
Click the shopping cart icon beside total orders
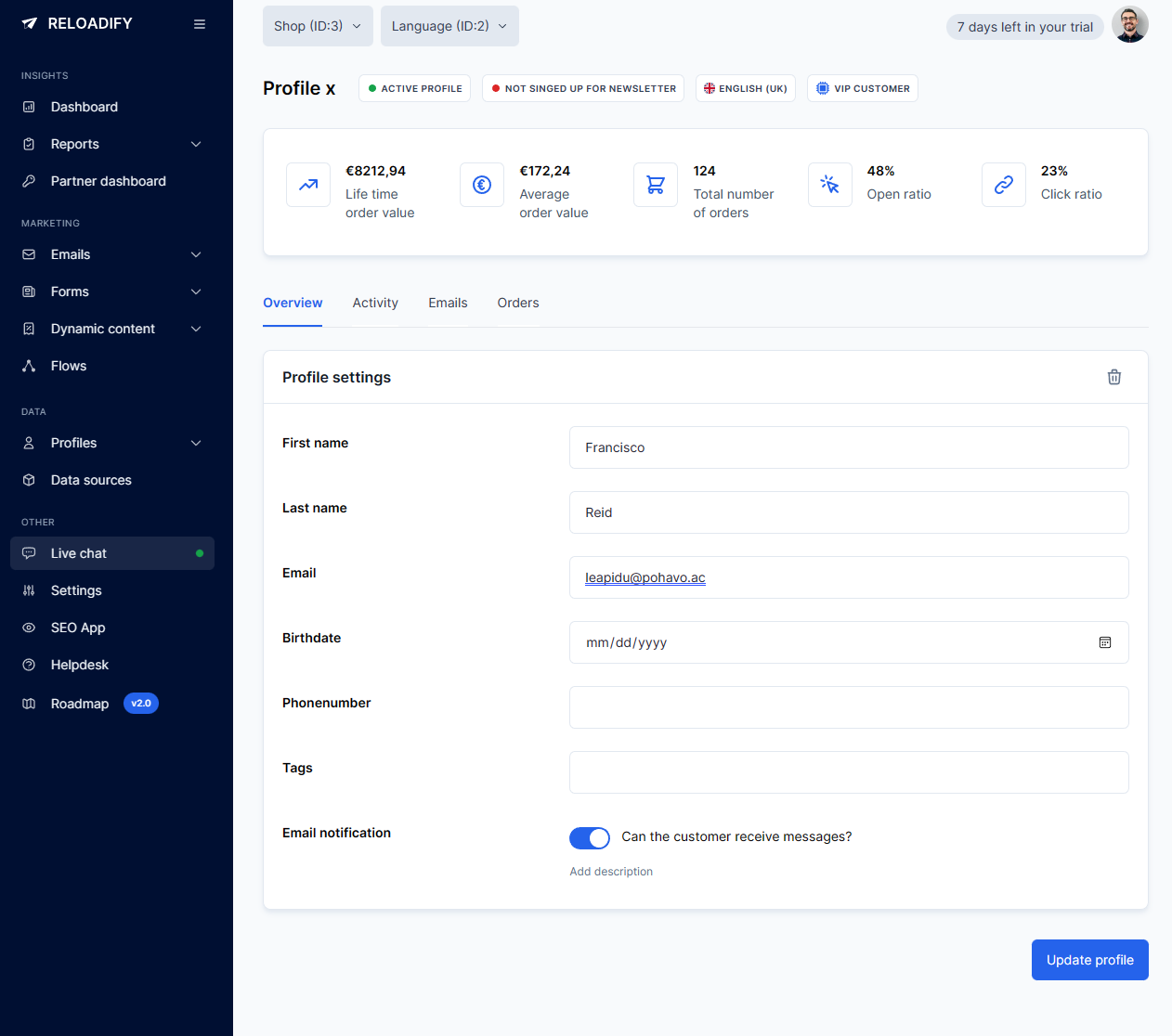[x=656, y=184]
